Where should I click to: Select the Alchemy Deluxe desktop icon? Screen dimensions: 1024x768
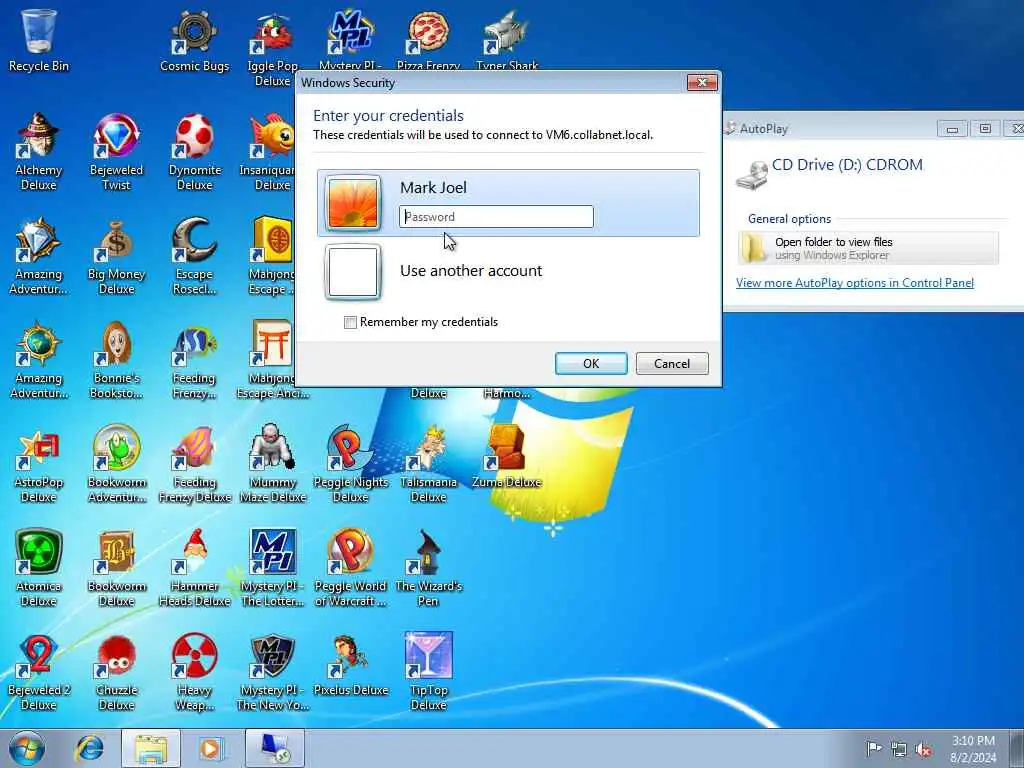[x=39, y=152]
